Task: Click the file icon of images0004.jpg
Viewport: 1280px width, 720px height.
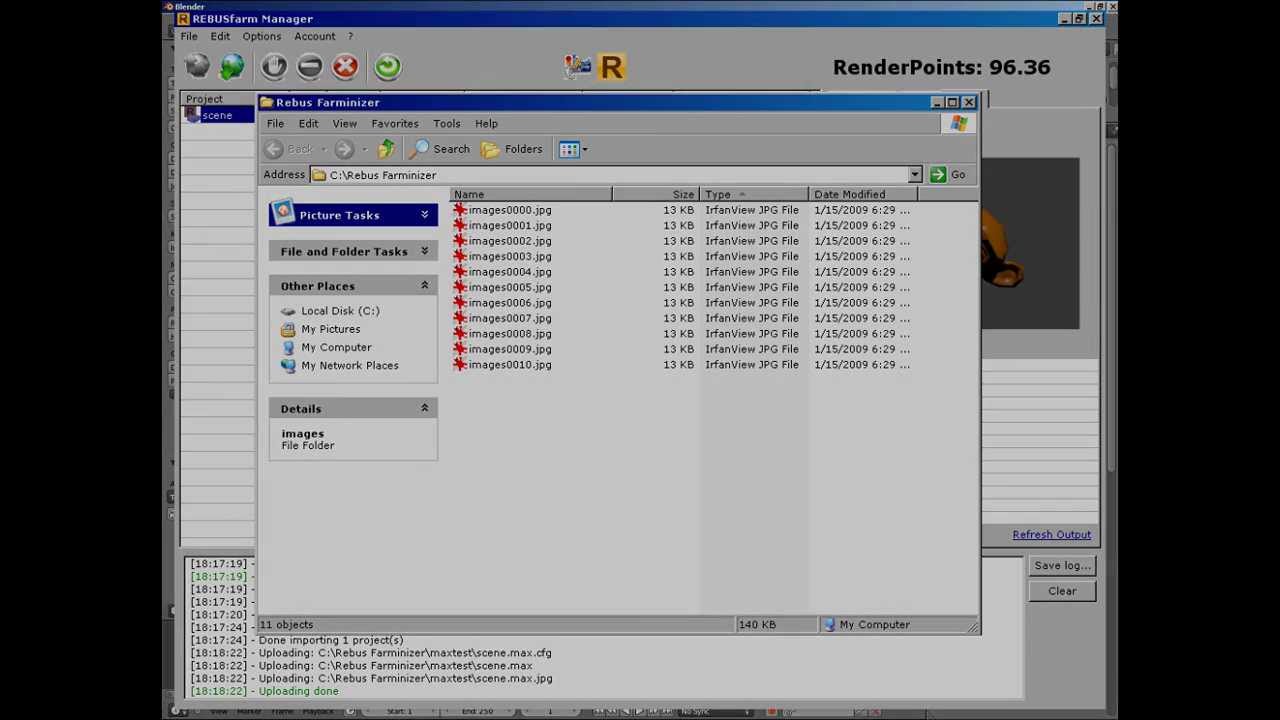Action: [460, 272]
